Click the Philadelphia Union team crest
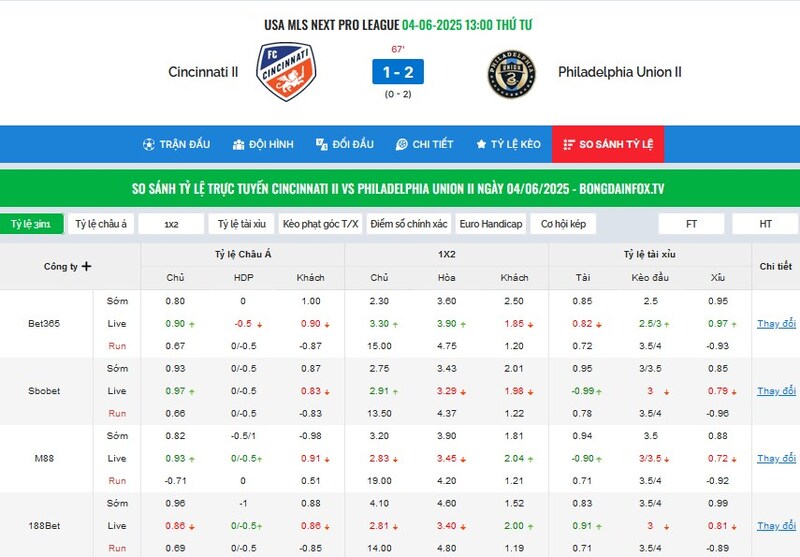The width and height of the screenshot is (800, 557). tap(511, 74)
